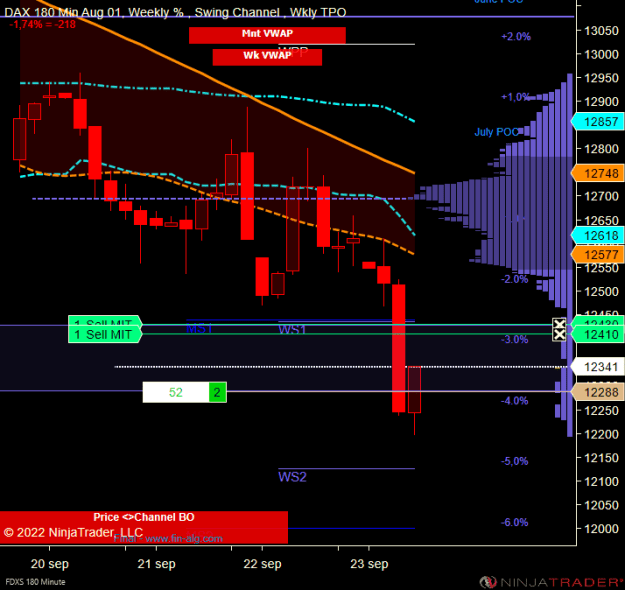Screen dimensions: 625x590
Task: Cancel the Sell MIT order at 12410
Action: [559, 335]
